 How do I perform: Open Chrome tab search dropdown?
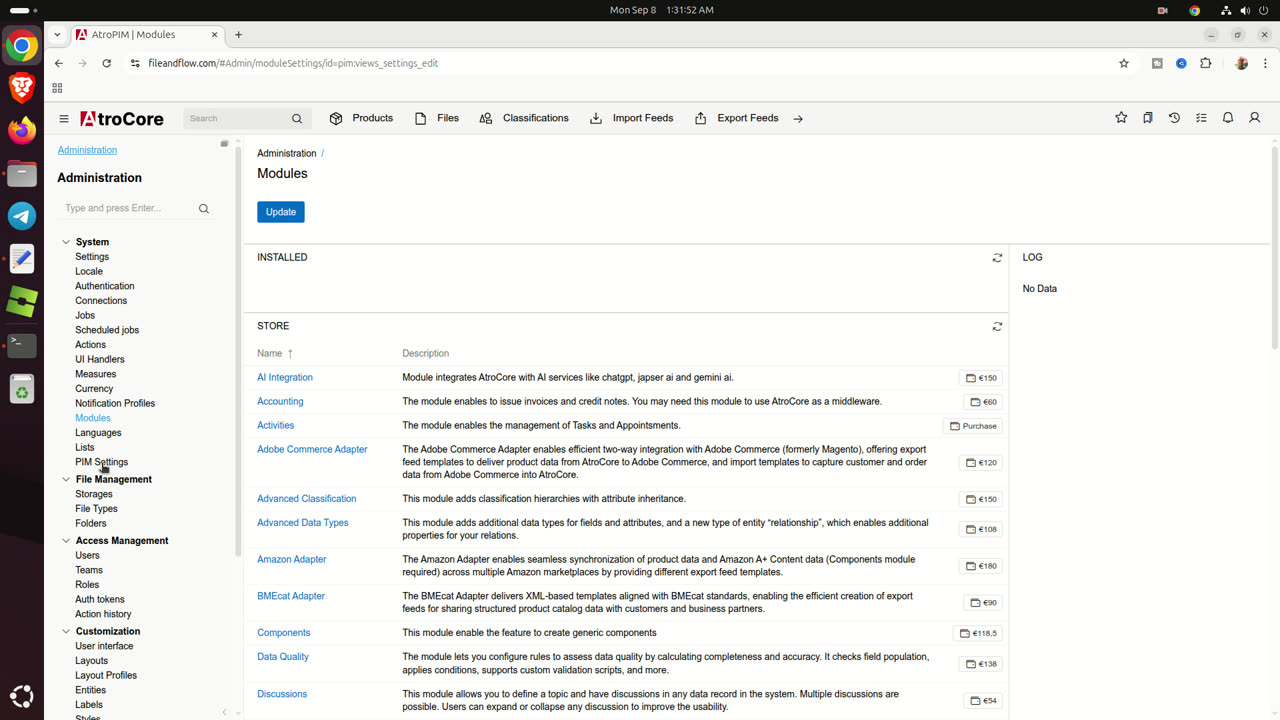click(57, 34)
